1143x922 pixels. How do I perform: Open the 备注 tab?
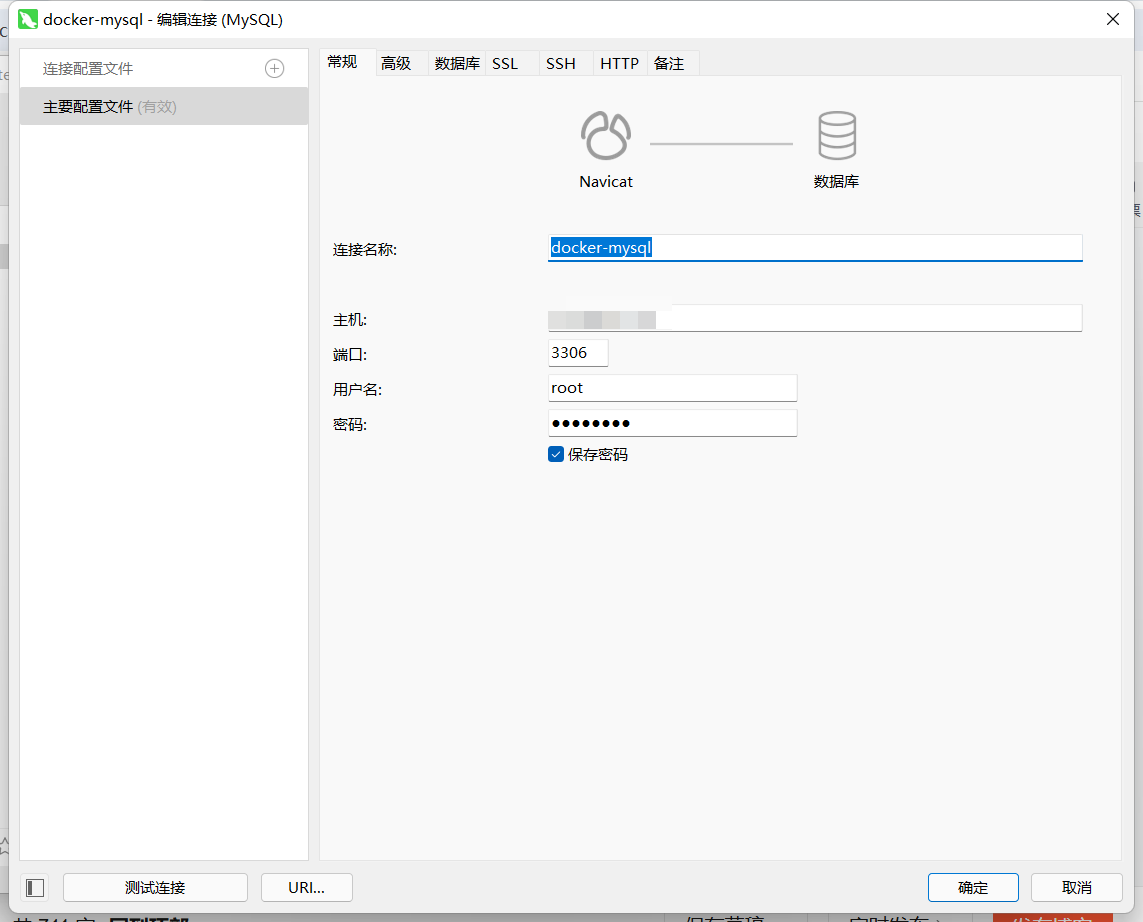(x=669, y=63)
